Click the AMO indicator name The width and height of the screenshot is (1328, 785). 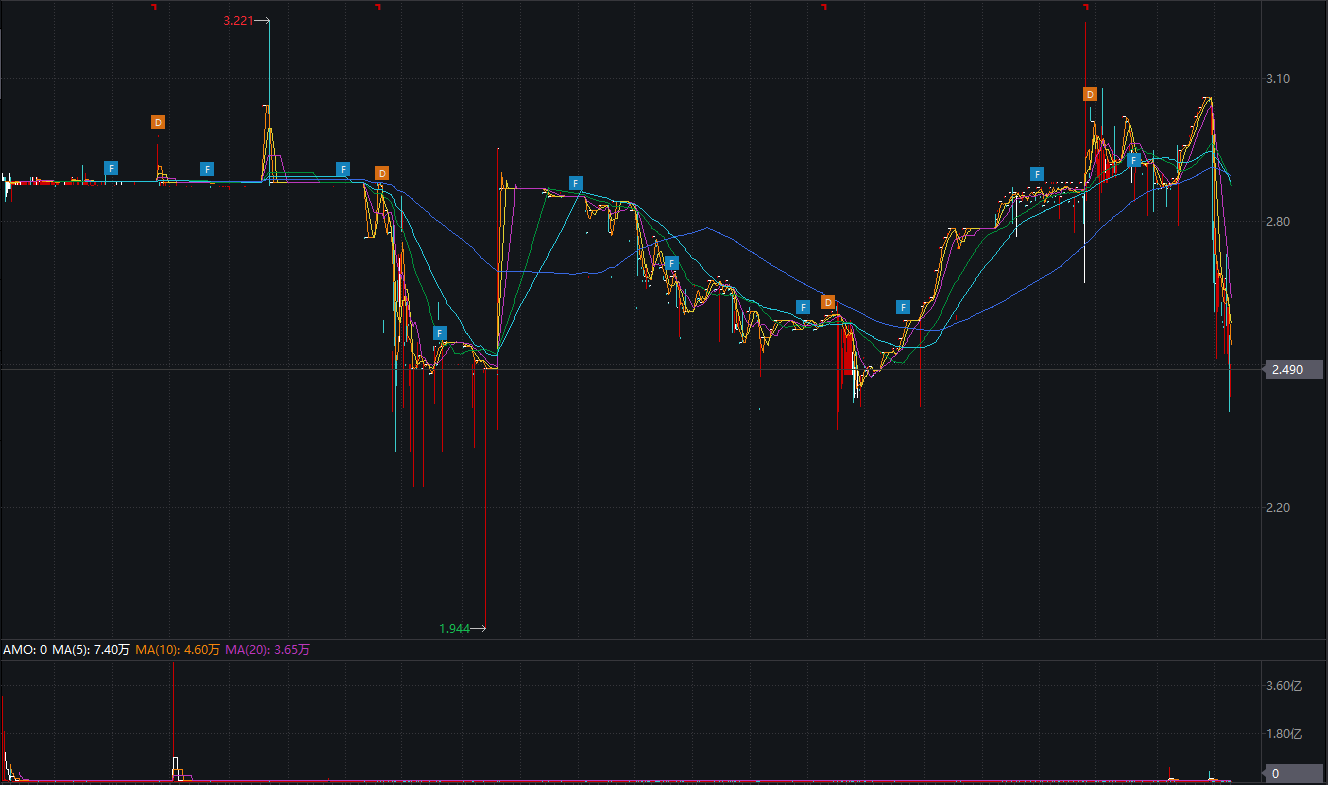point(19,650)
